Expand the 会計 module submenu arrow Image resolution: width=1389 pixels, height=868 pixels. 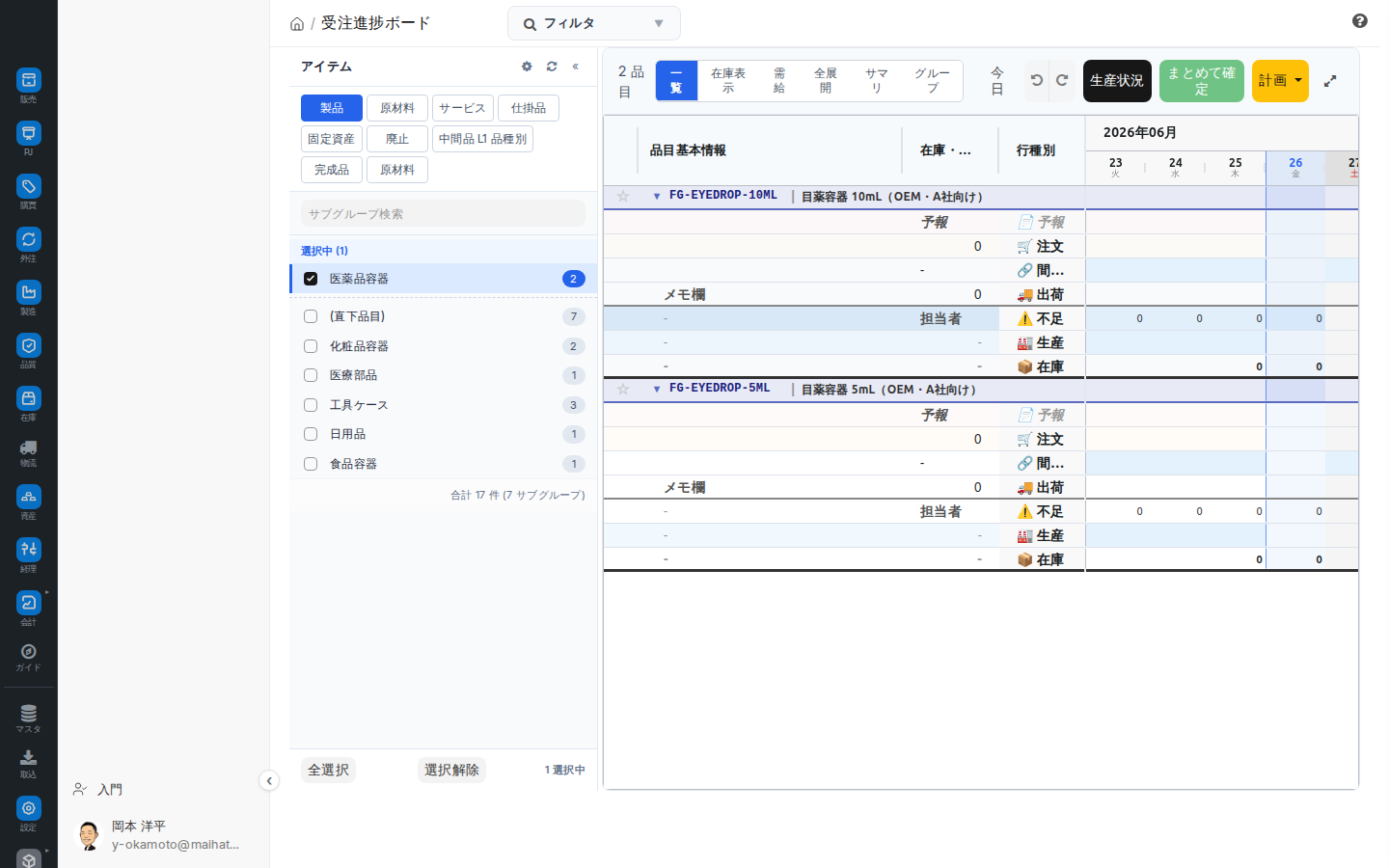46,592
